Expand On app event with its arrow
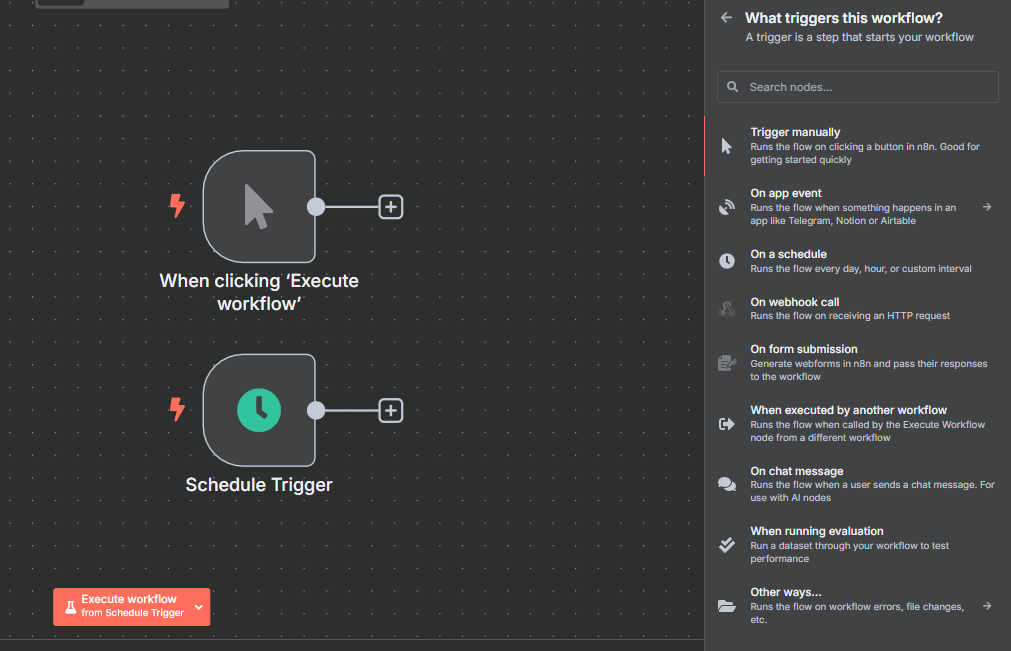1011x651 pixels. [987, 207]
